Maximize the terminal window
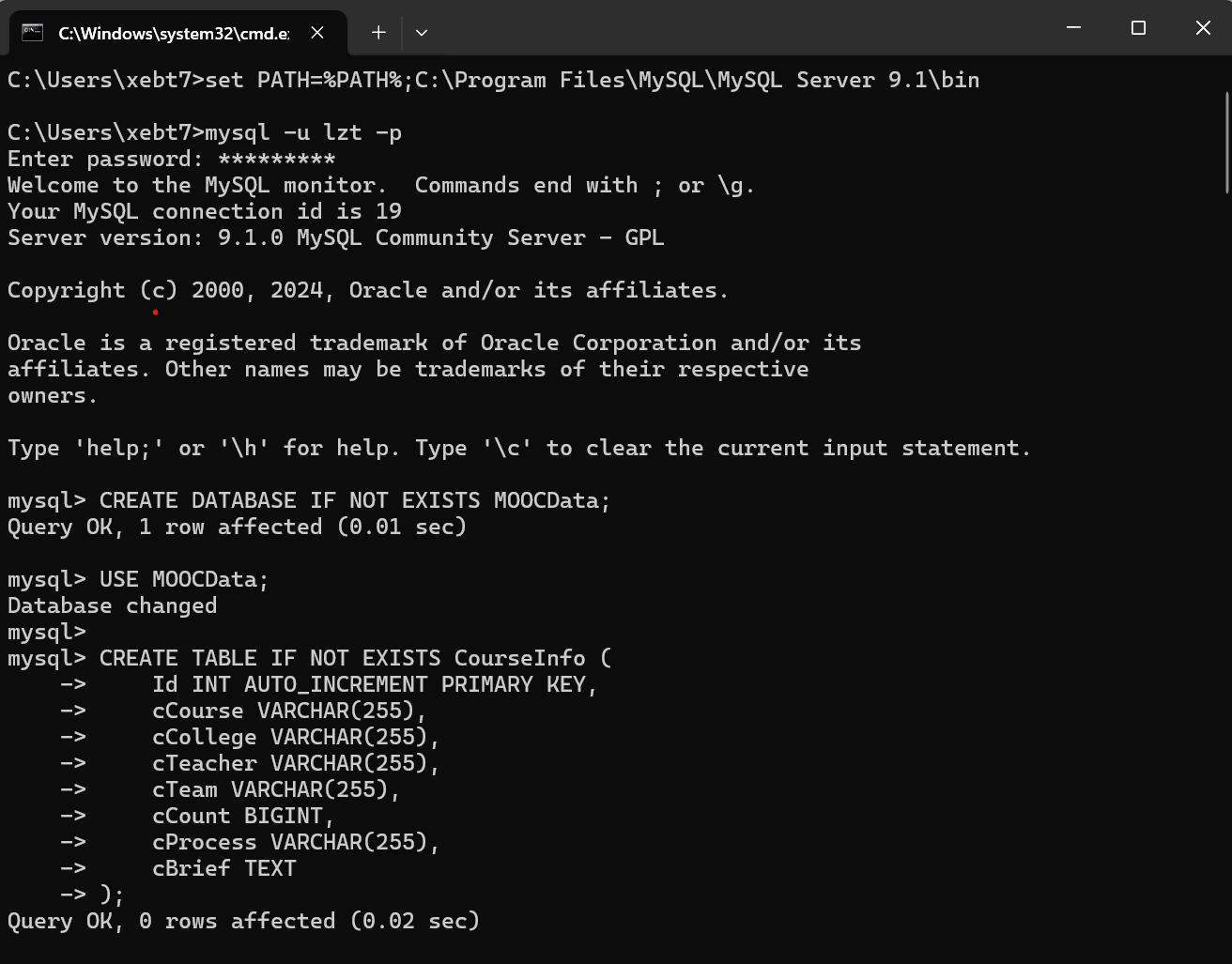Image resolution: width=1232 pixels, height=964 pixels. point(1138,28)
